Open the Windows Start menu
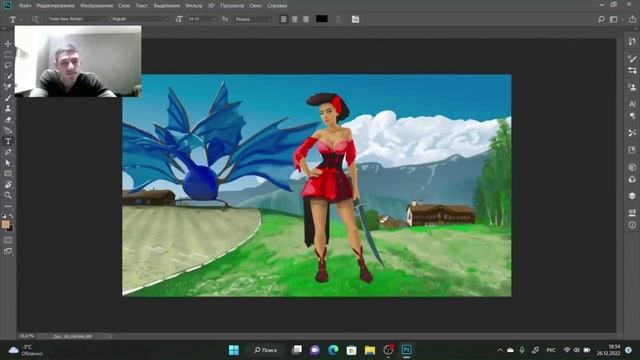This screenshot has height=360, width=640. click(234, 350)
